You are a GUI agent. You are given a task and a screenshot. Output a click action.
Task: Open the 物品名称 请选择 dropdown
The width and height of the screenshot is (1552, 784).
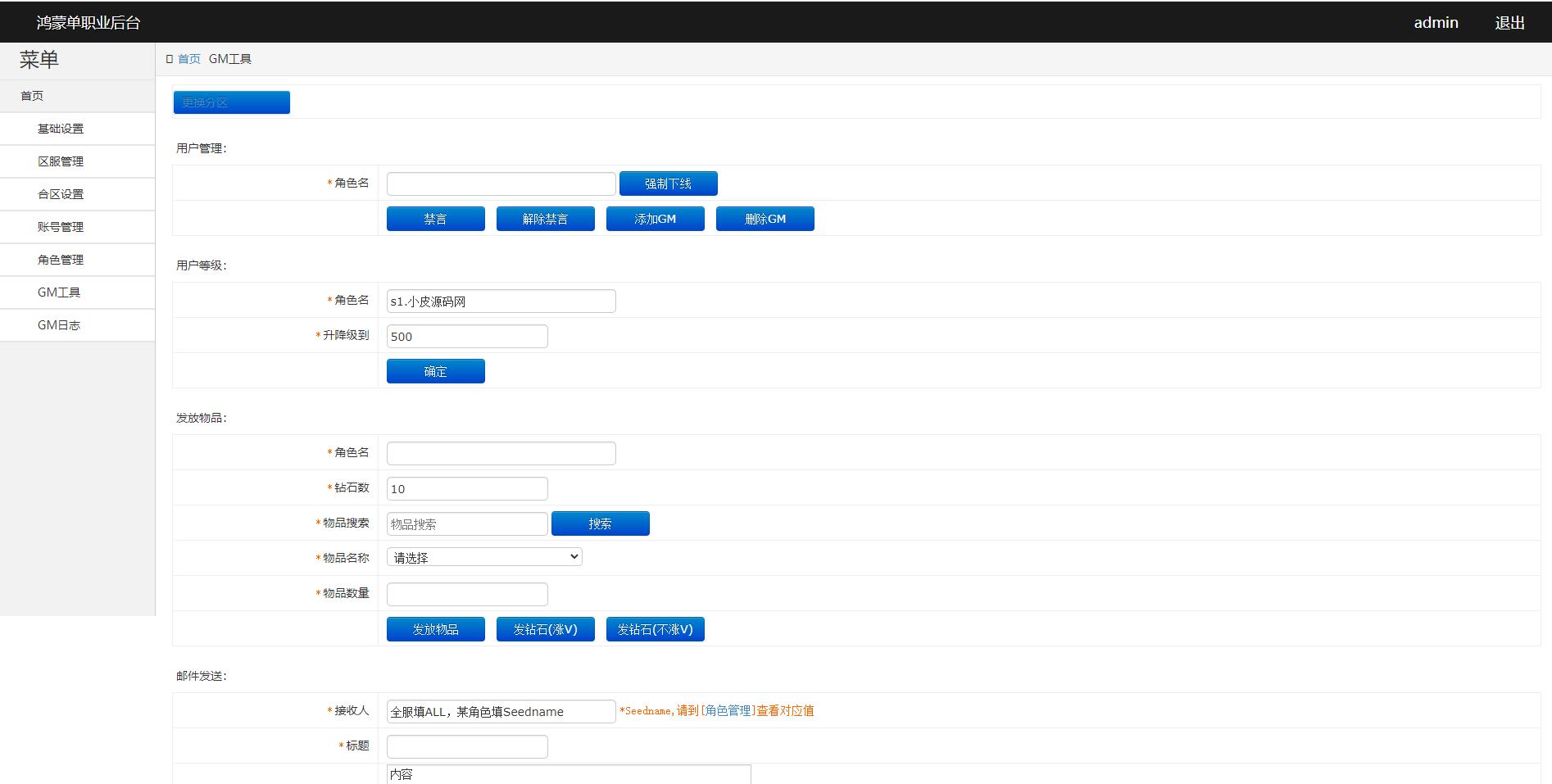(x=483, y=556)
